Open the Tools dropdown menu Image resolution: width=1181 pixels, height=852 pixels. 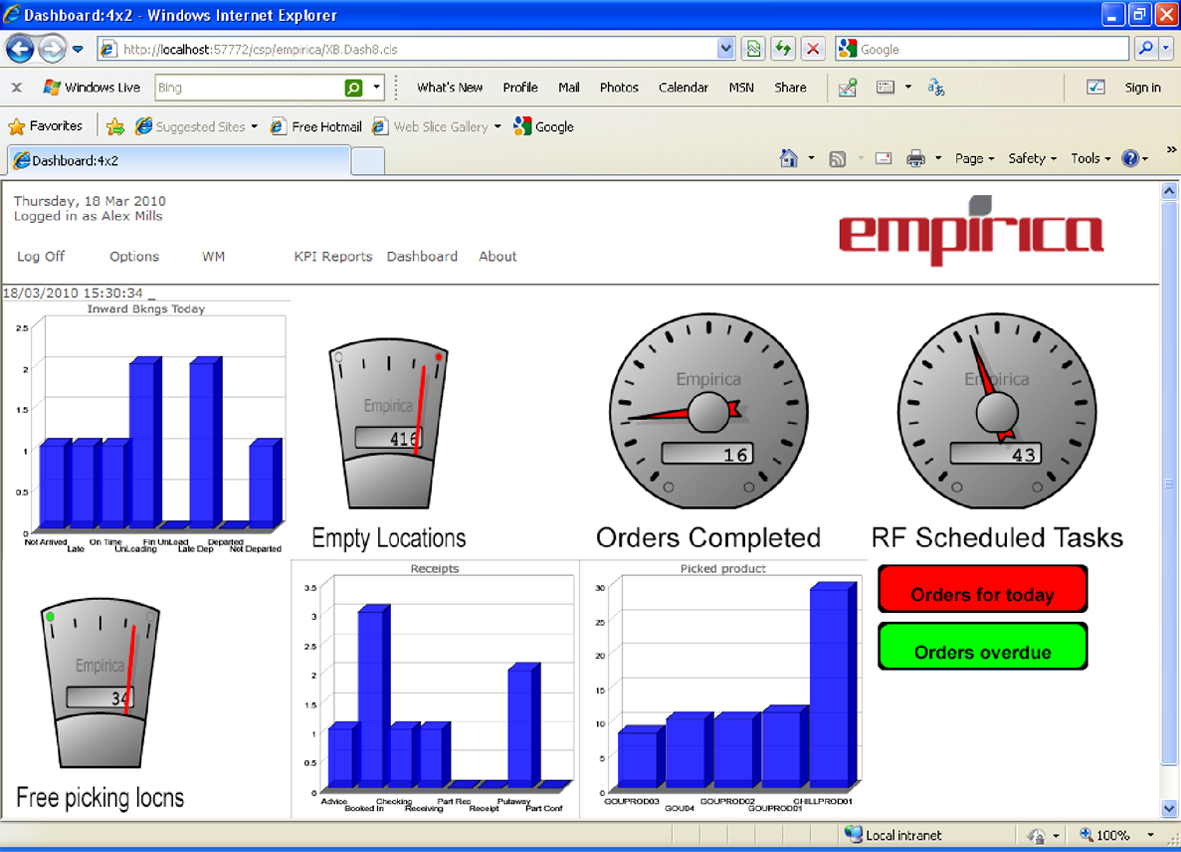click(1090, 158)
